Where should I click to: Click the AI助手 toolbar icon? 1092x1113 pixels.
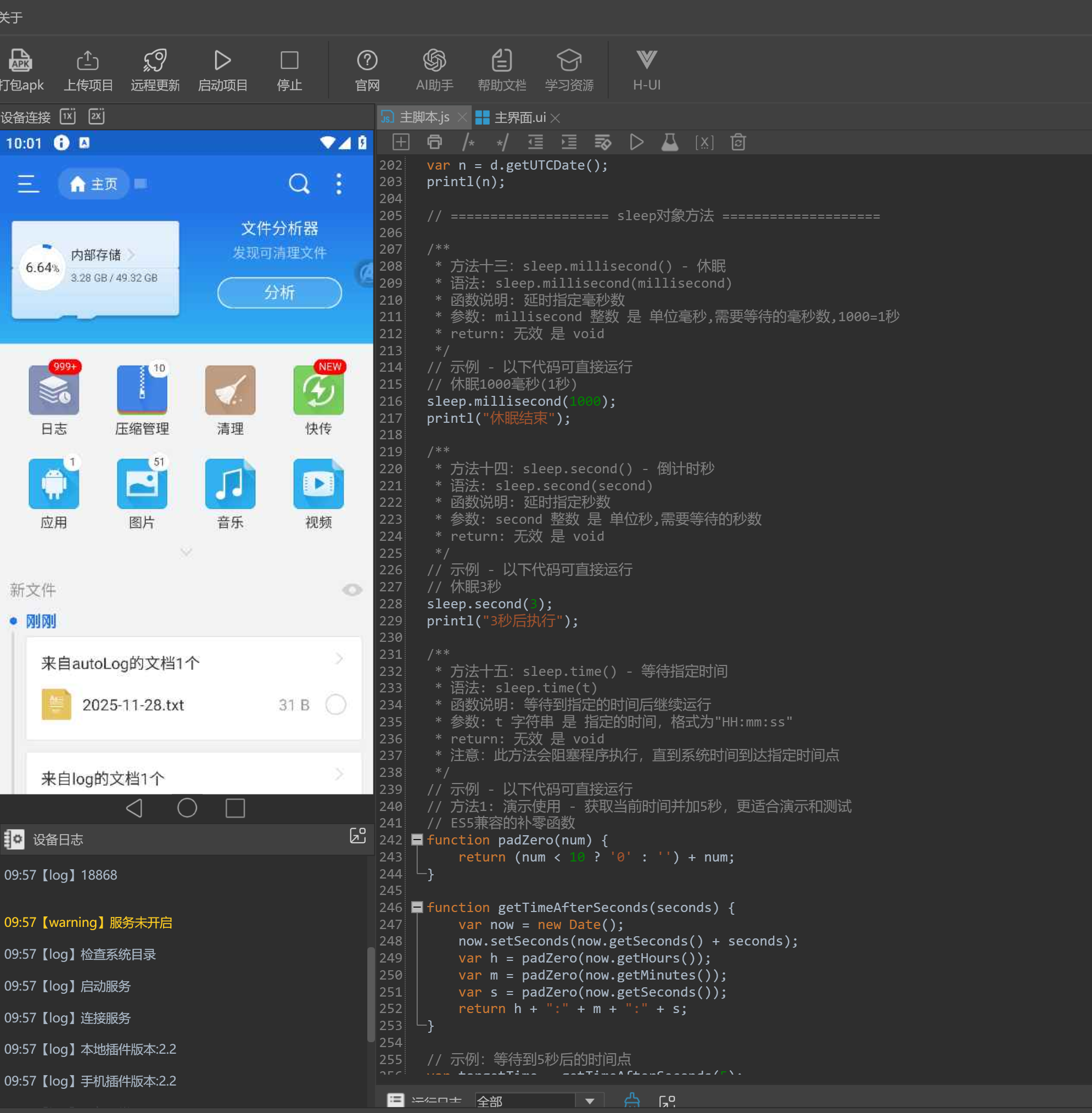[434, 61]
